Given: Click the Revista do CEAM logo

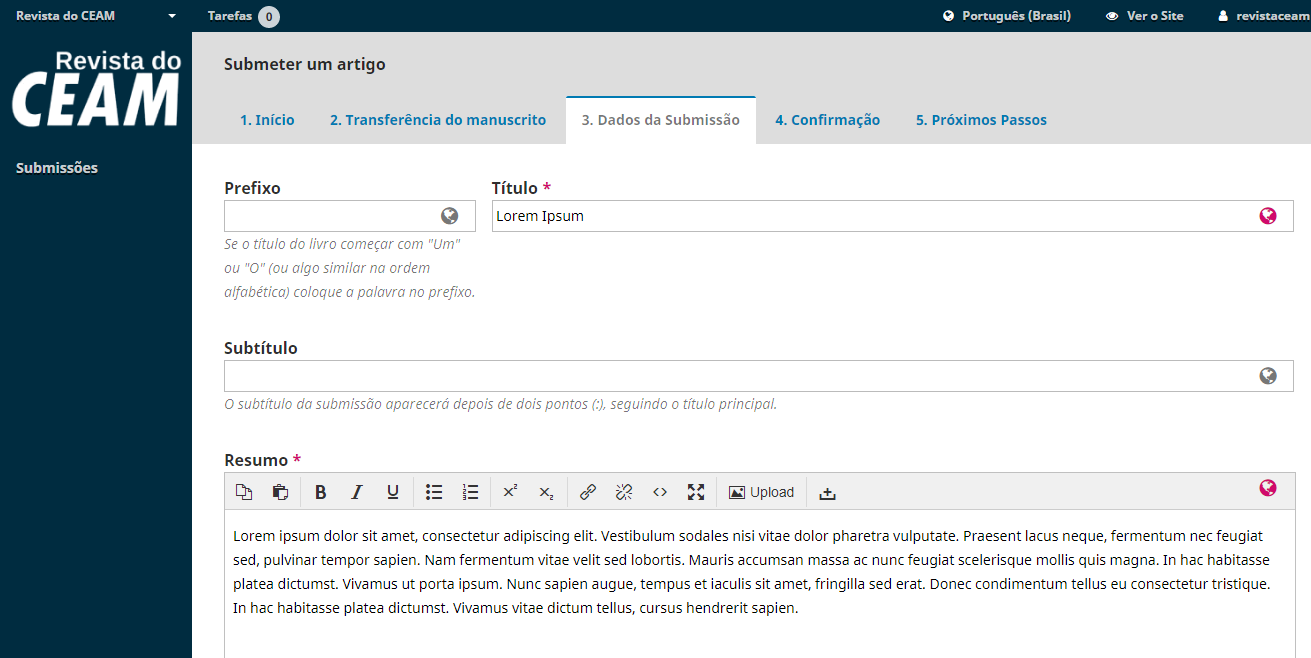Looking at the screenshot, I should pyautogui.click(x=96, y=88).
